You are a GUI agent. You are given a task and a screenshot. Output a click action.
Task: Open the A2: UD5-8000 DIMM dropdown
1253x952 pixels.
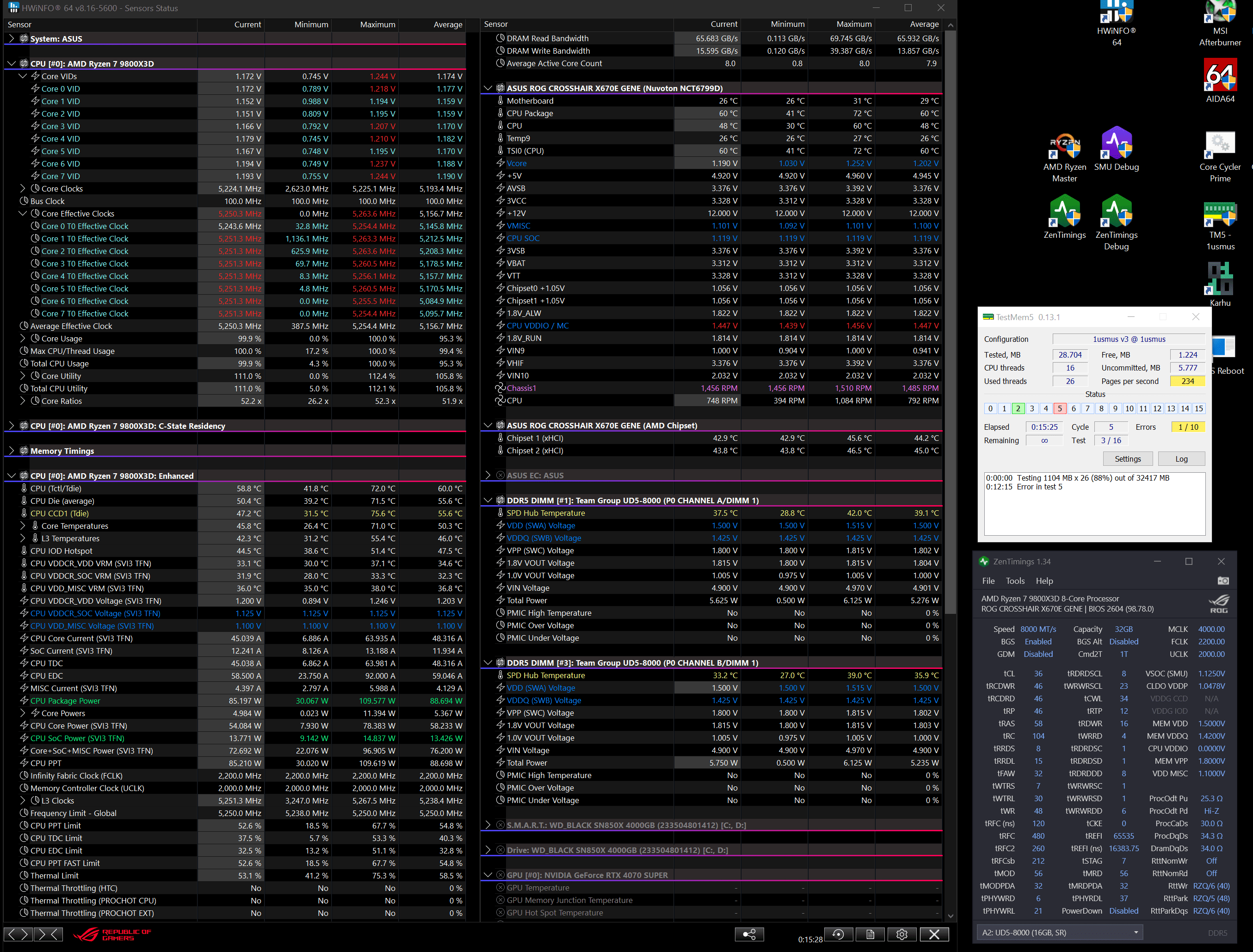[x=1059, y=932]
